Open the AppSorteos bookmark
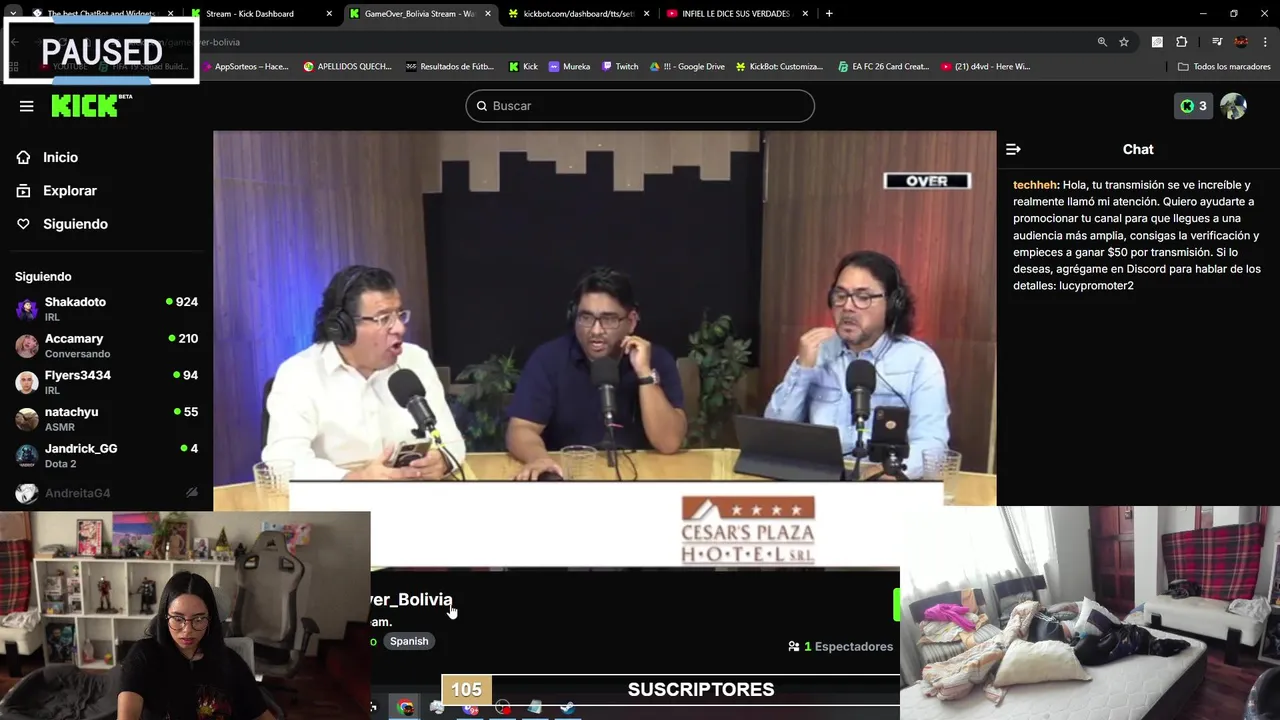Image resolution: width=1280 pixels, height=720 pixels. (245, 67)
